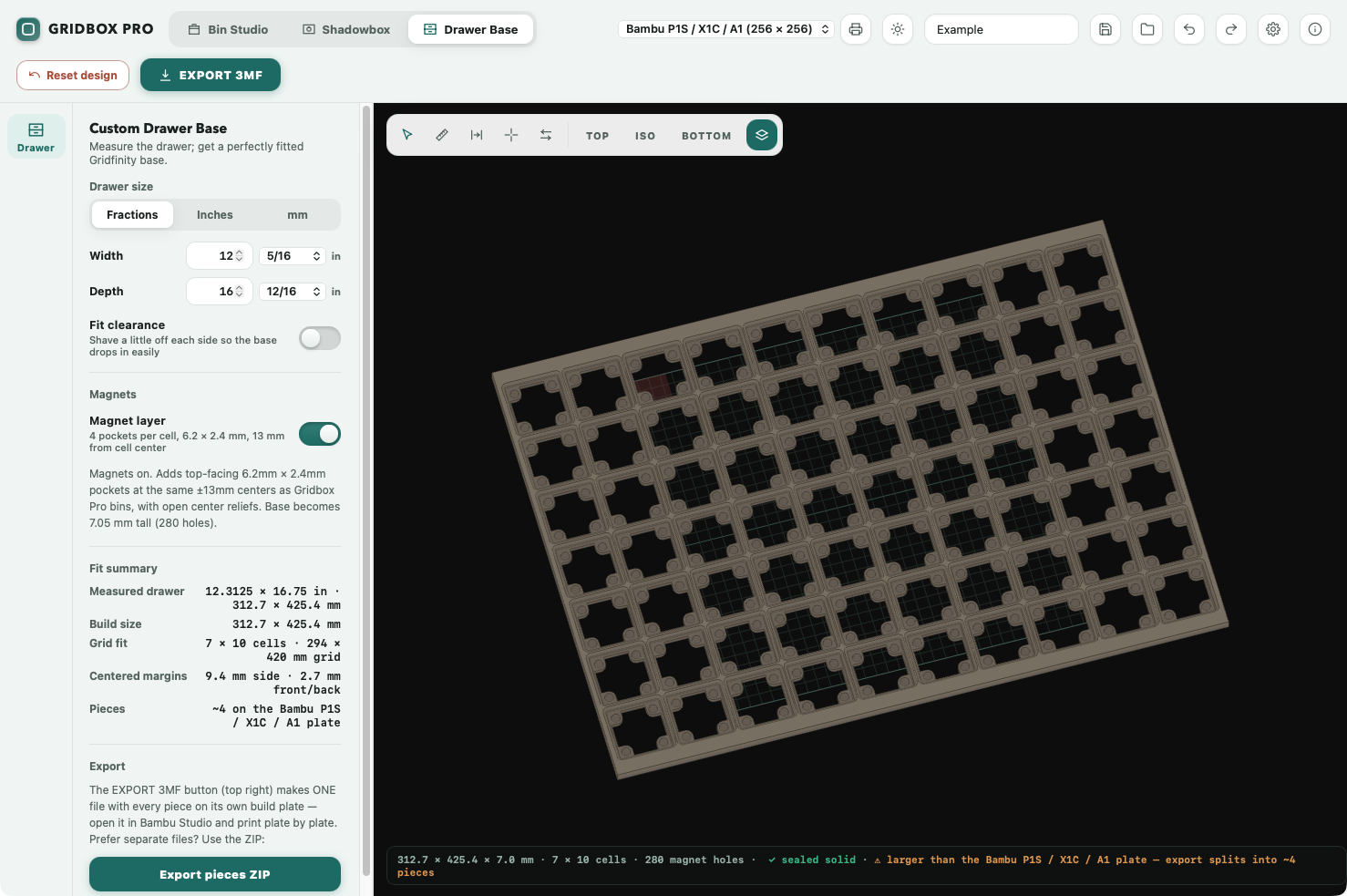Click the Example project name field
This screenshot has height=896, width=1347.
[x=1002, y=29]
